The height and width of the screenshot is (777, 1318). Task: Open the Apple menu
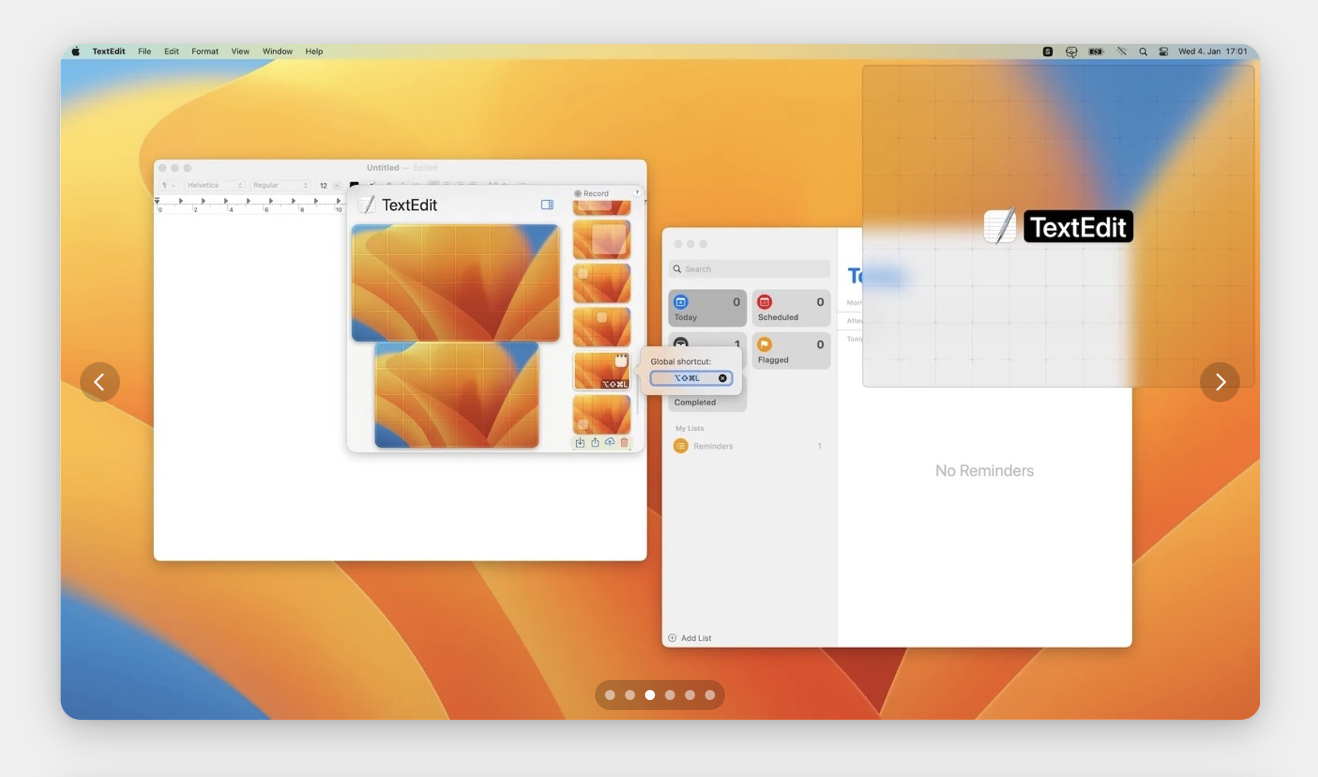[x=76, y=51]
